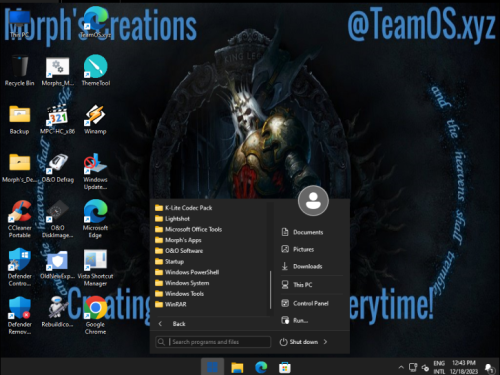
Task: Launch the OldNewExp... shortcut
Action: (57, 264)
